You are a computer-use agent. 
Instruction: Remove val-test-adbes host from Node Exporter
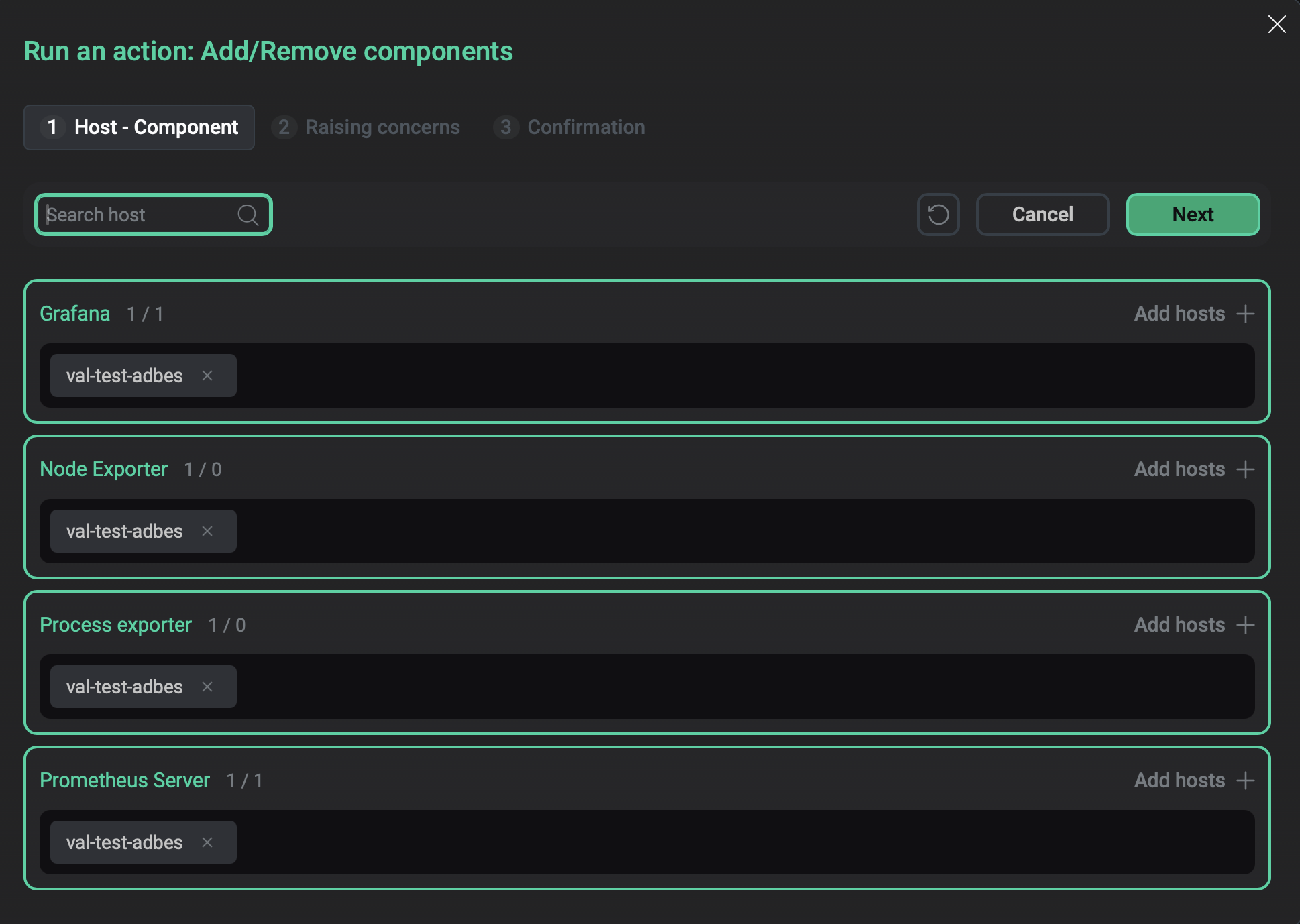(x=207, y=531)
